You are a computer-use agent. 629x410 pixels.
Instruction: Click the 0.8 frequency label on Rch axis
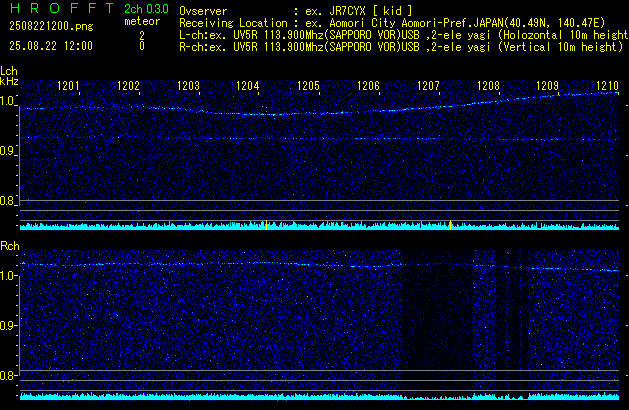pos(7,375)
